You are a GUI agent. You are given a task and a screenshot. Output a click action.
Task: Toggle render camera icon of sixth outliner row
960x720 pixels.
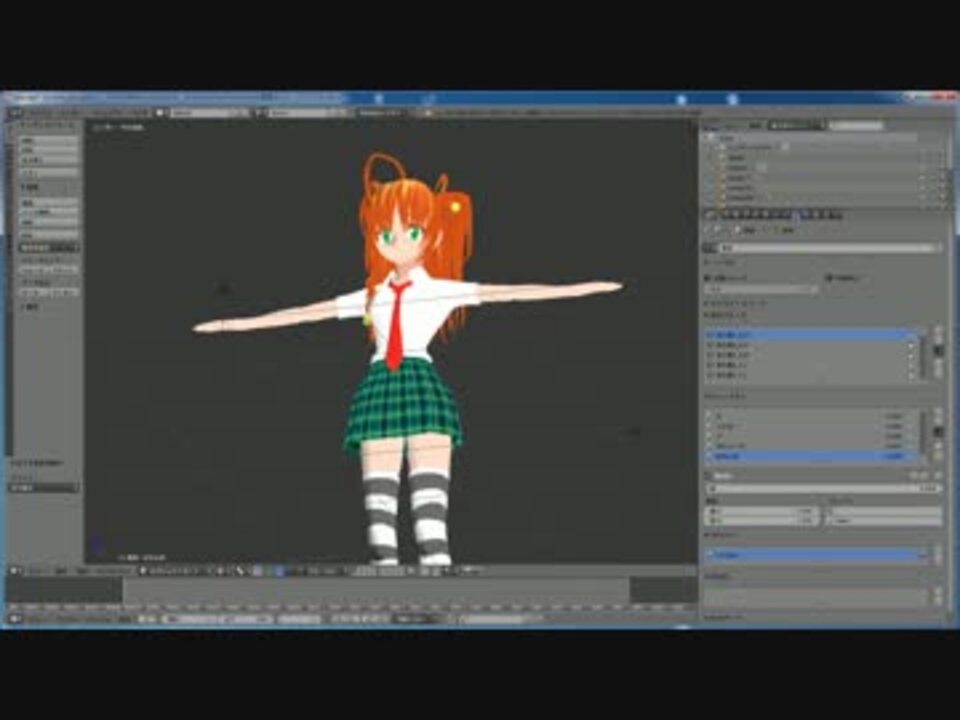942,188
